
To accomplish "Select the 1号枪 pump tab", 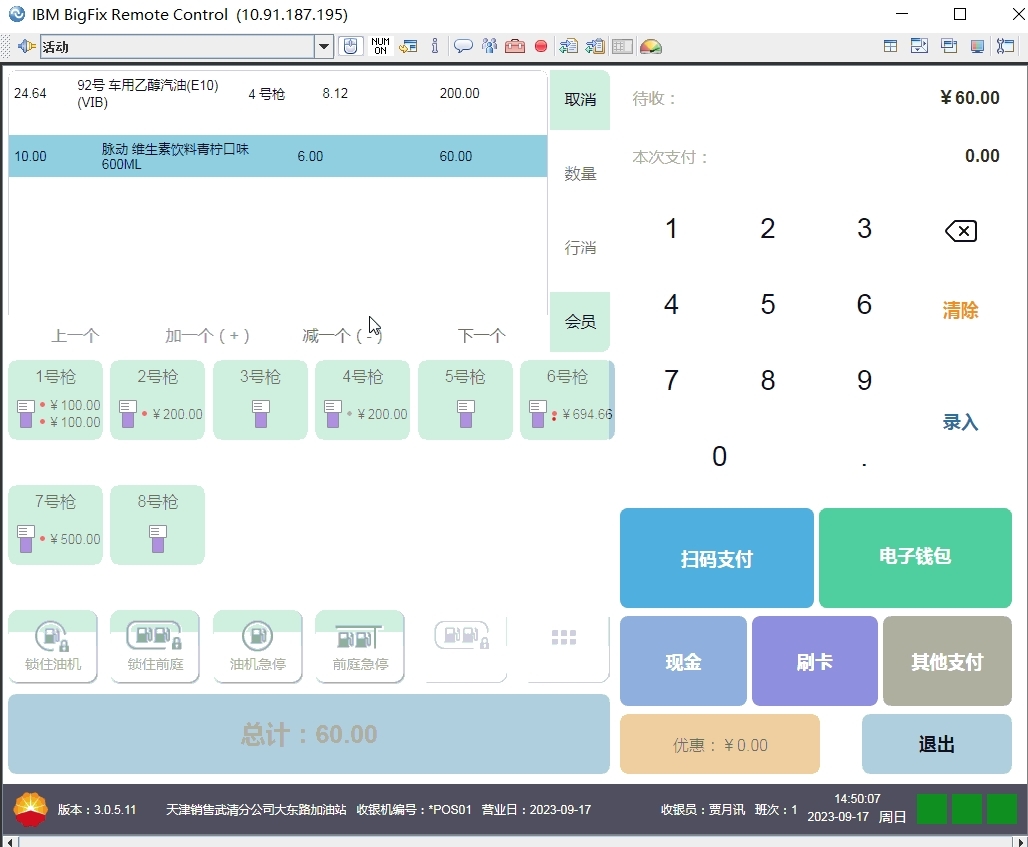I will (55, 400).
